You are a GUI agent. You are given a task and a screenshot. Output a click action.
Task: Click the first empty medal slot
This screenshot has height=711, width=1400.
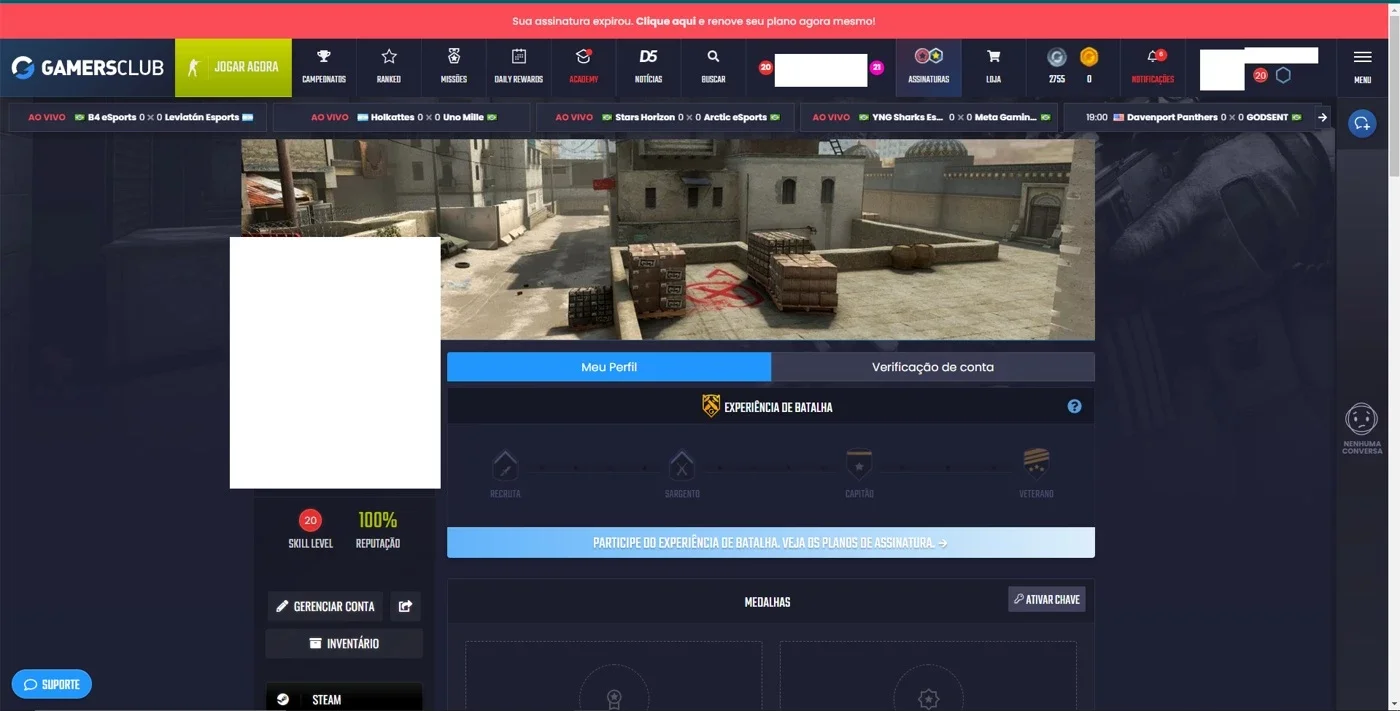tap(614, 677)
